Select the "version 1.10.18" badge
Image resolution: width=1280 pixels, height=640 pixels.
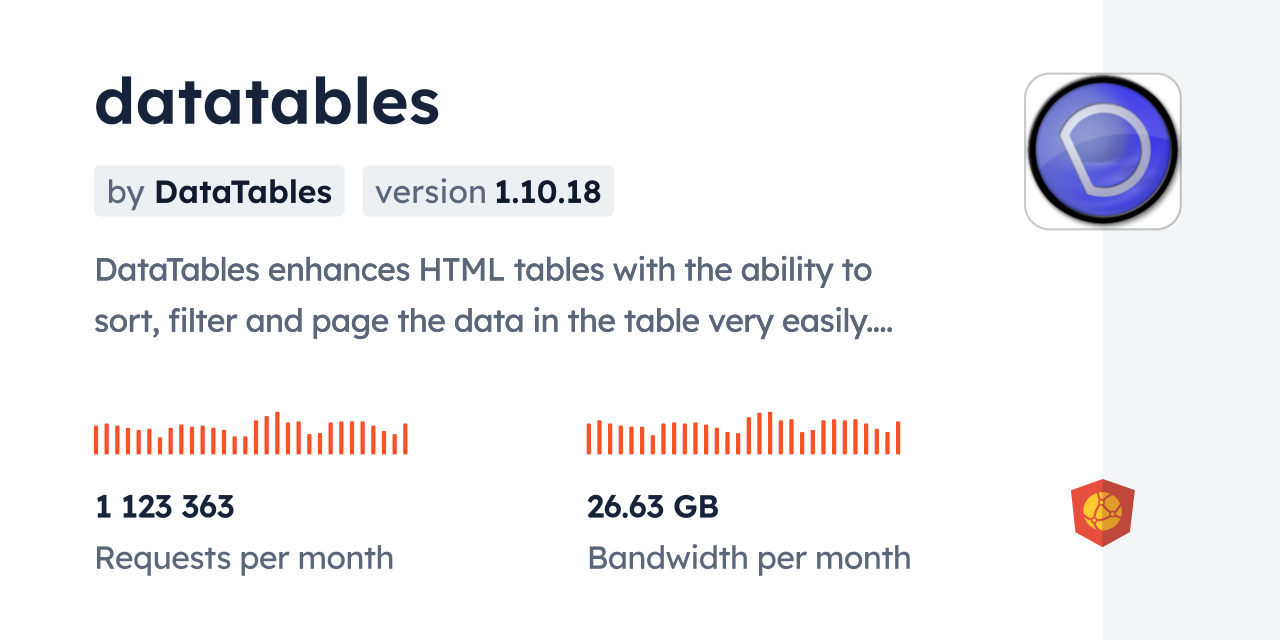[x=488, y=192]
